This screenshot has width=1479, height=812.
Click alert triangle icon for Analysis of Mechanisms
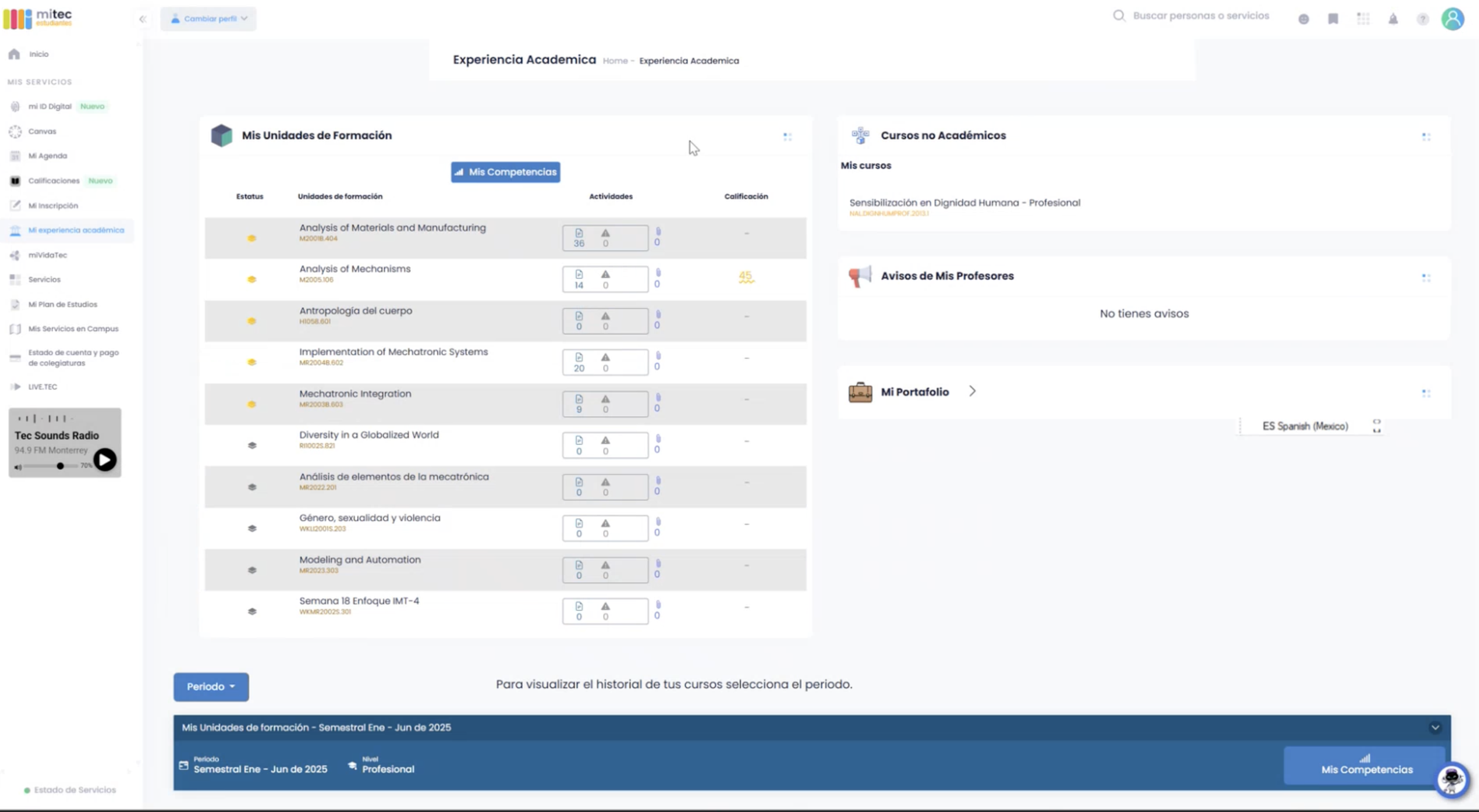(x=605, y=274)
